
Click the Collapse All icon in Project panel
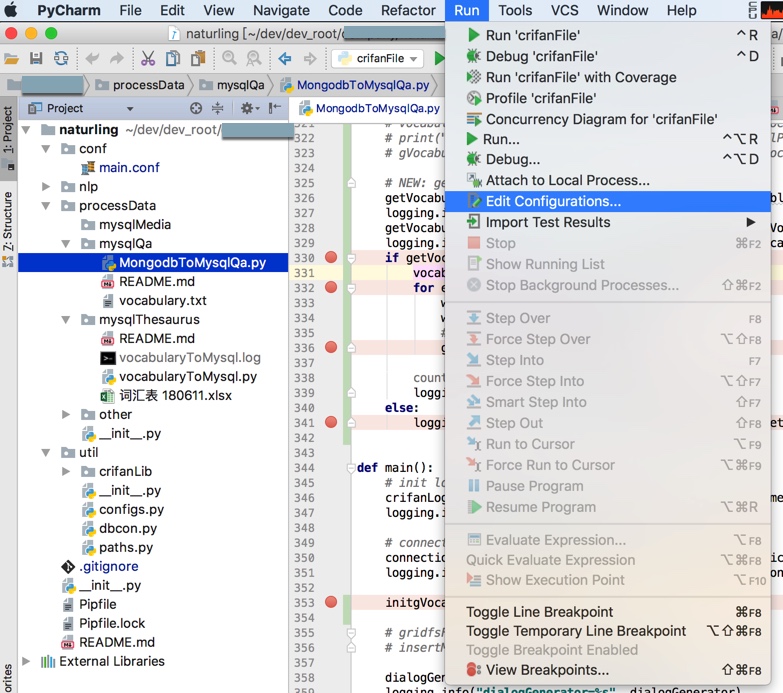(218, 108)
